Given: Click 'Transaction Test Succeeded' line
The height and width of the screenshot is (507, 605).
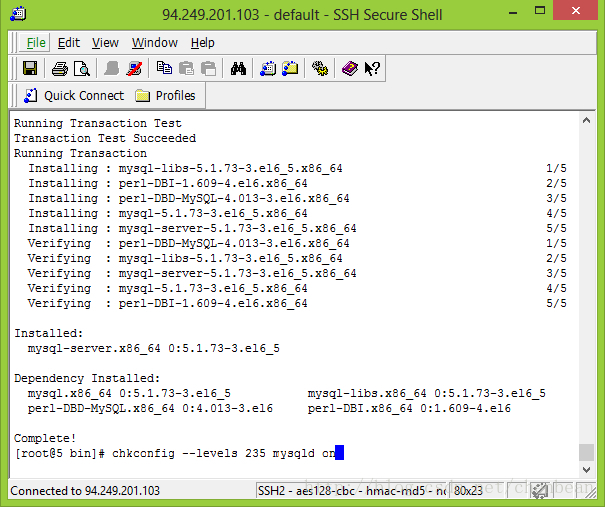Looking at the screenshot, I should point(105,138).
